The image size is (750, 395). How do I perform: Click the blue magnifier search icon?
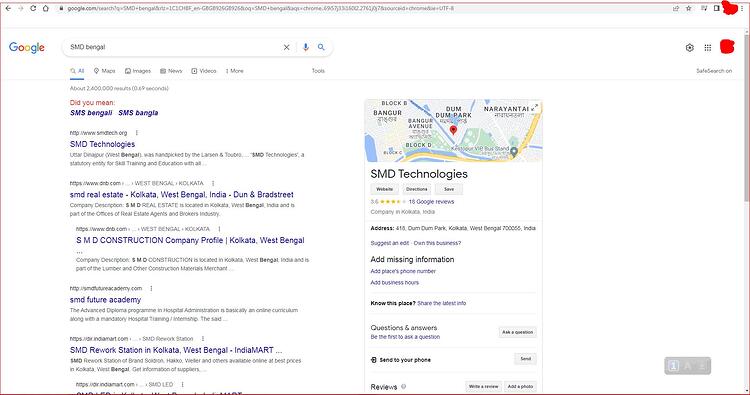click(321, 47)
